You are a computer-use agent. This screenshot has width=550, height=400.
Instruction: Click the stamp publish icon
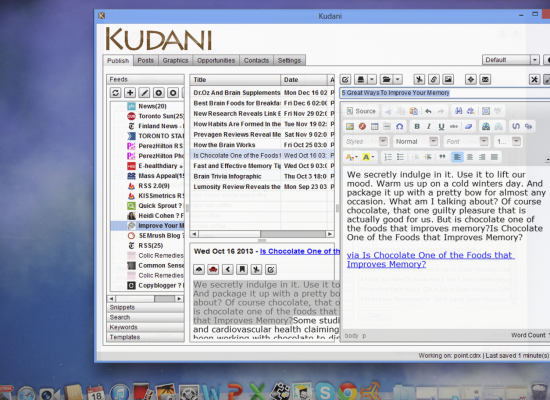361,80
